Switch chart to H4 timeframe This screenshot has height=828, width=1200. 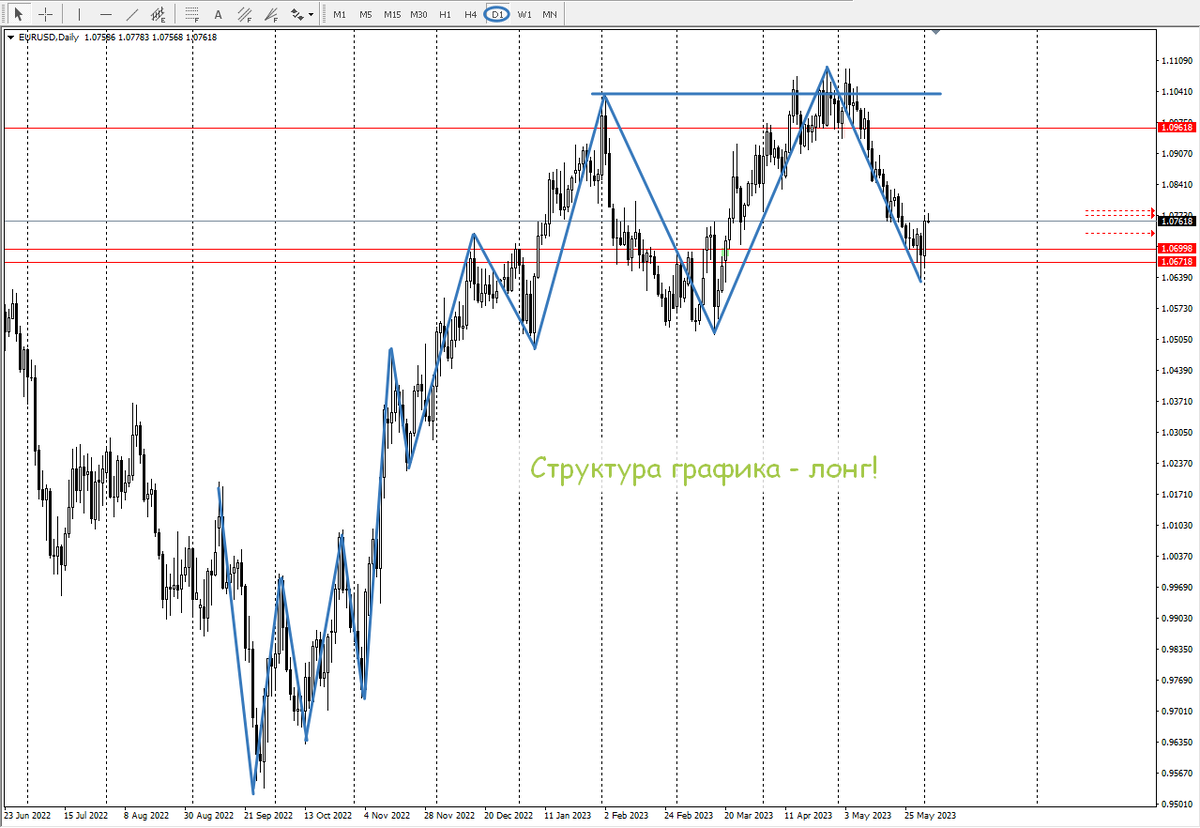pyautogui.click(x=471, y=14)
